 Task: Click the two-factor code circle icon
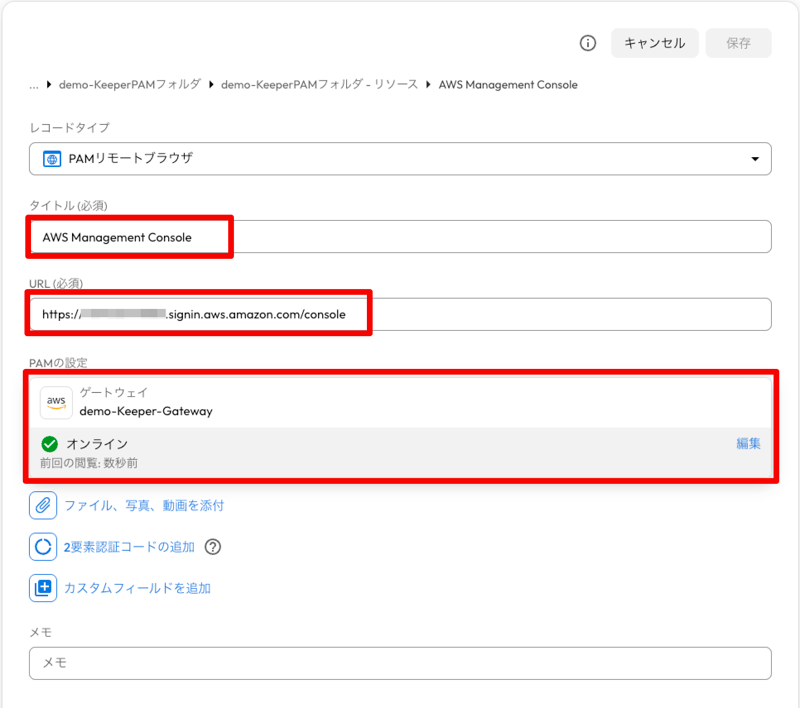[x=43, y=547]
